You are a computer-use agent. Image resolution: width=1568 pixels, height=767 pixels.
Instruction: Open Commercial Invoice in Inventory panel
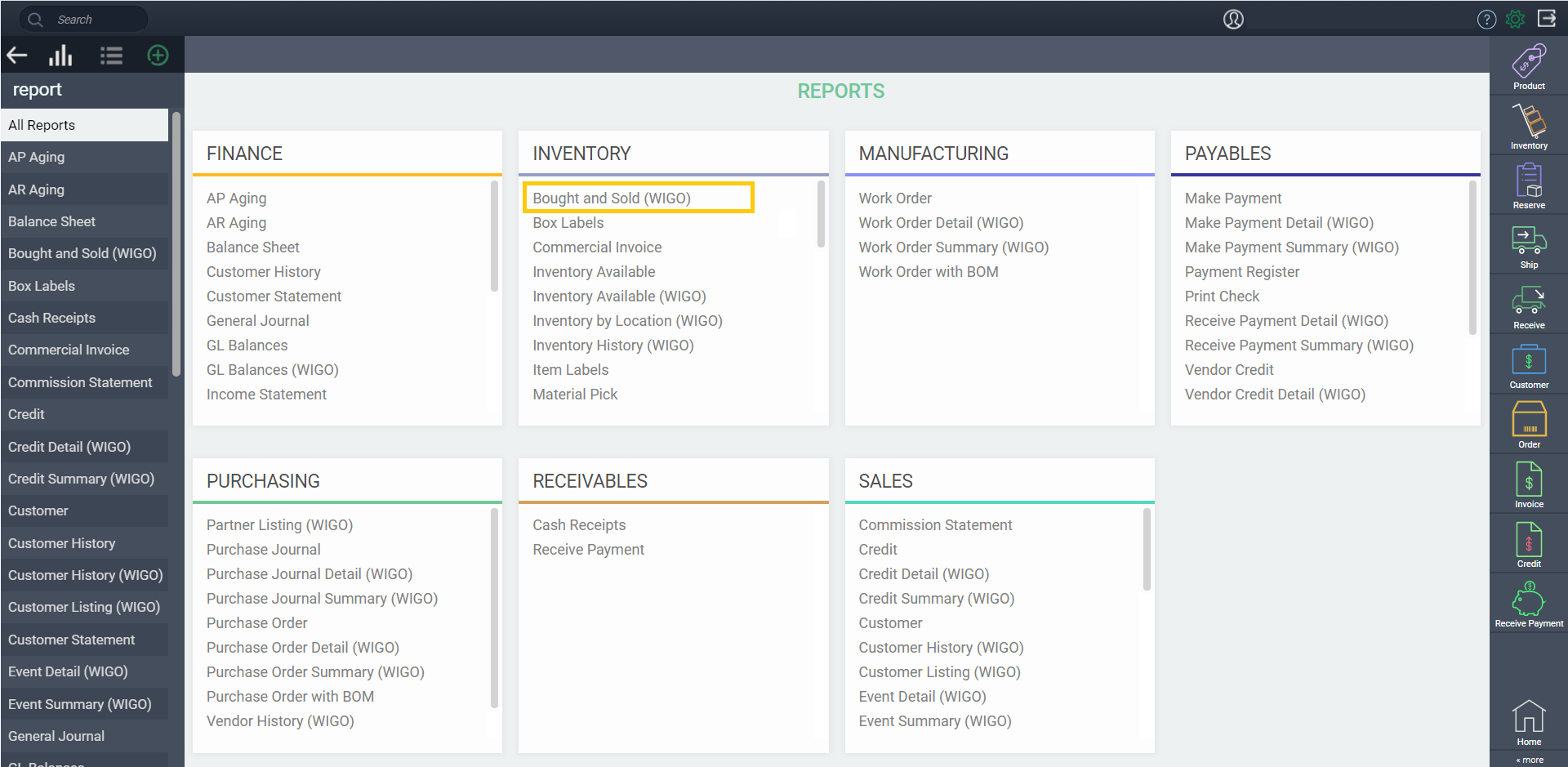597,247
